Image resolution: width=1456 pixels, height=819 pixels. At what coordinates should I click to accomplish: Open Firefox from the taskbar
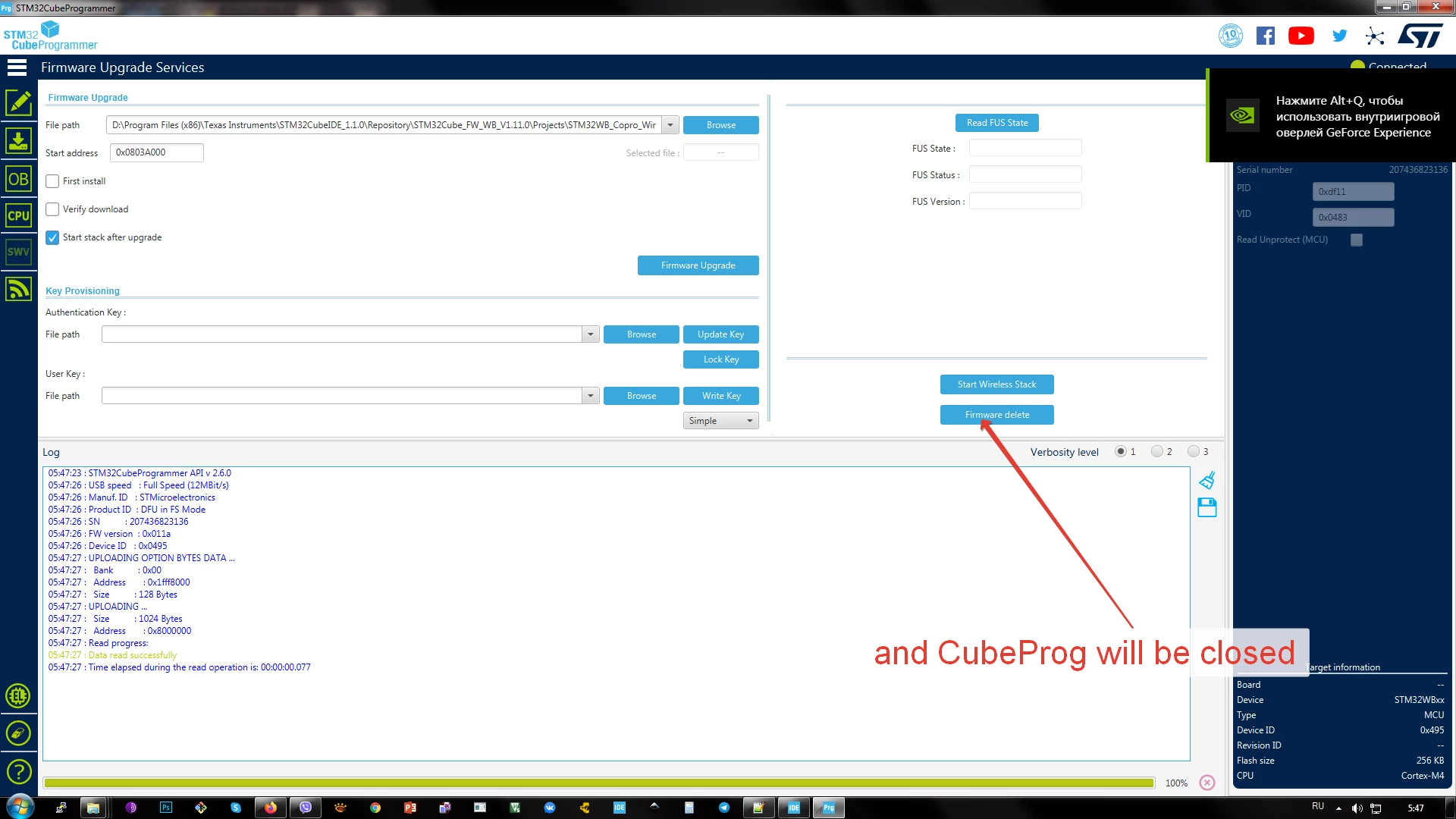coord(271,808)
